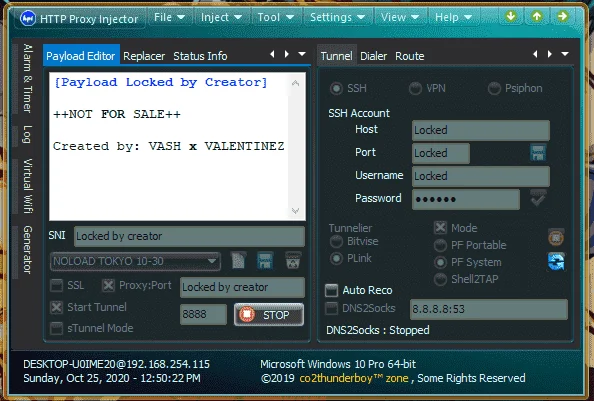Open the Tool menu dropdown
The height and width of the screenshot is (401, 594).
[x=275, y=17]
